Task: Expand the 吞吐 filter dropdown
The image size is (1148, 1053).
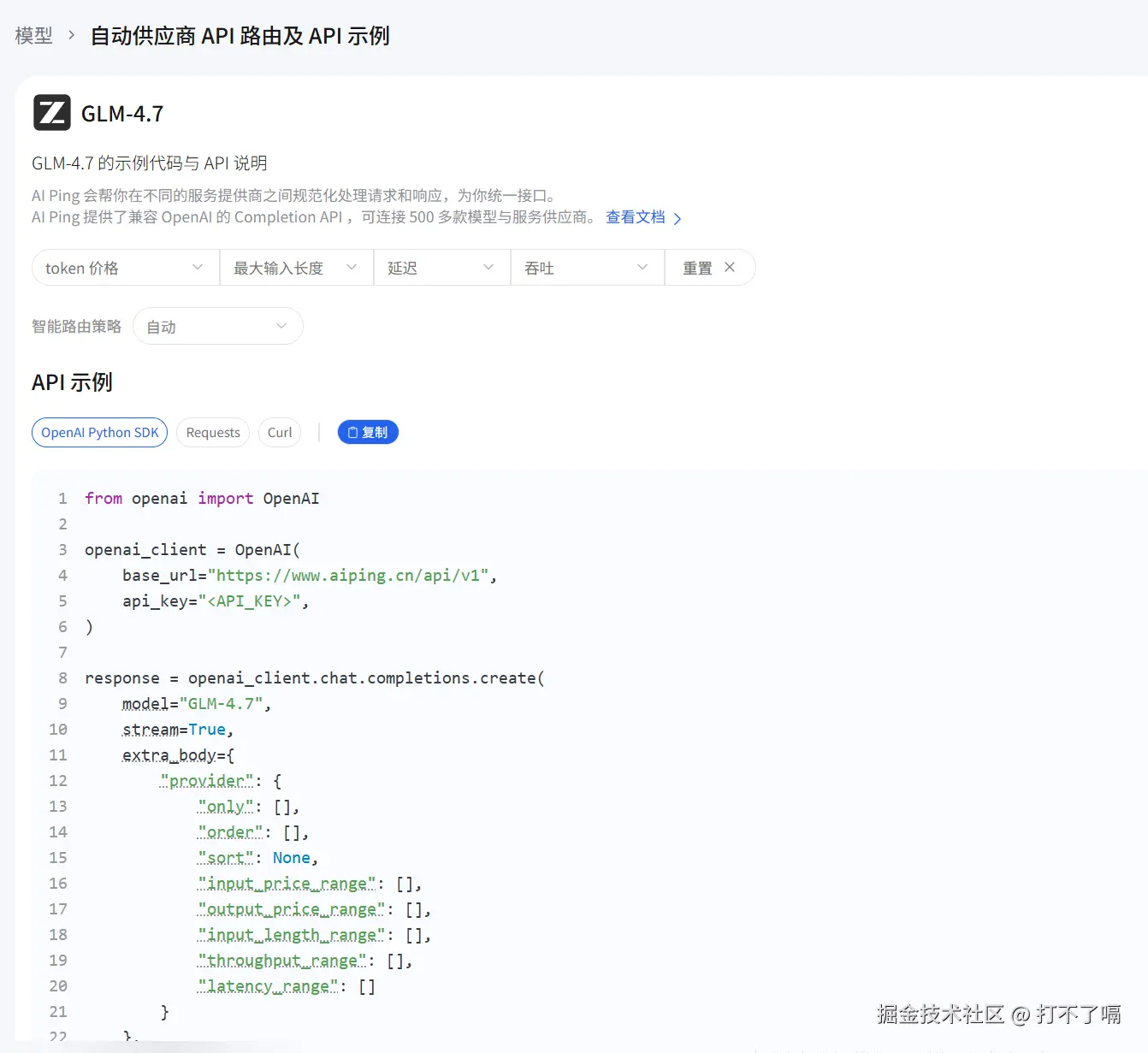Action: (x=588, y=268)
